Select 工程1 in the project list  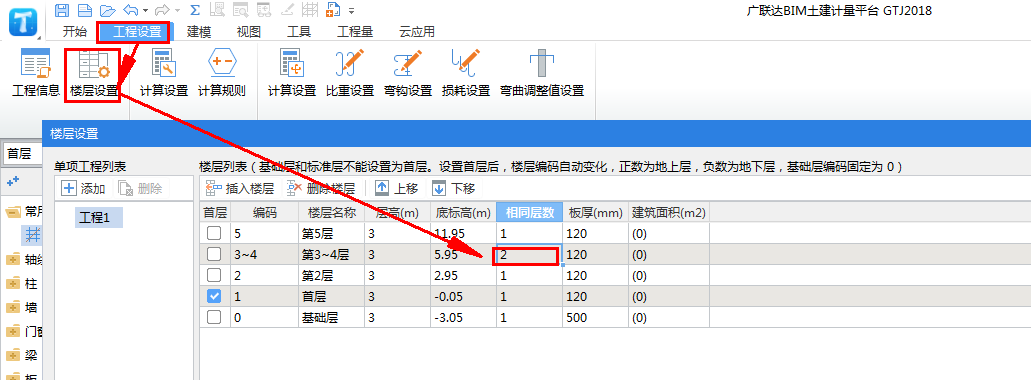[98, 218]
